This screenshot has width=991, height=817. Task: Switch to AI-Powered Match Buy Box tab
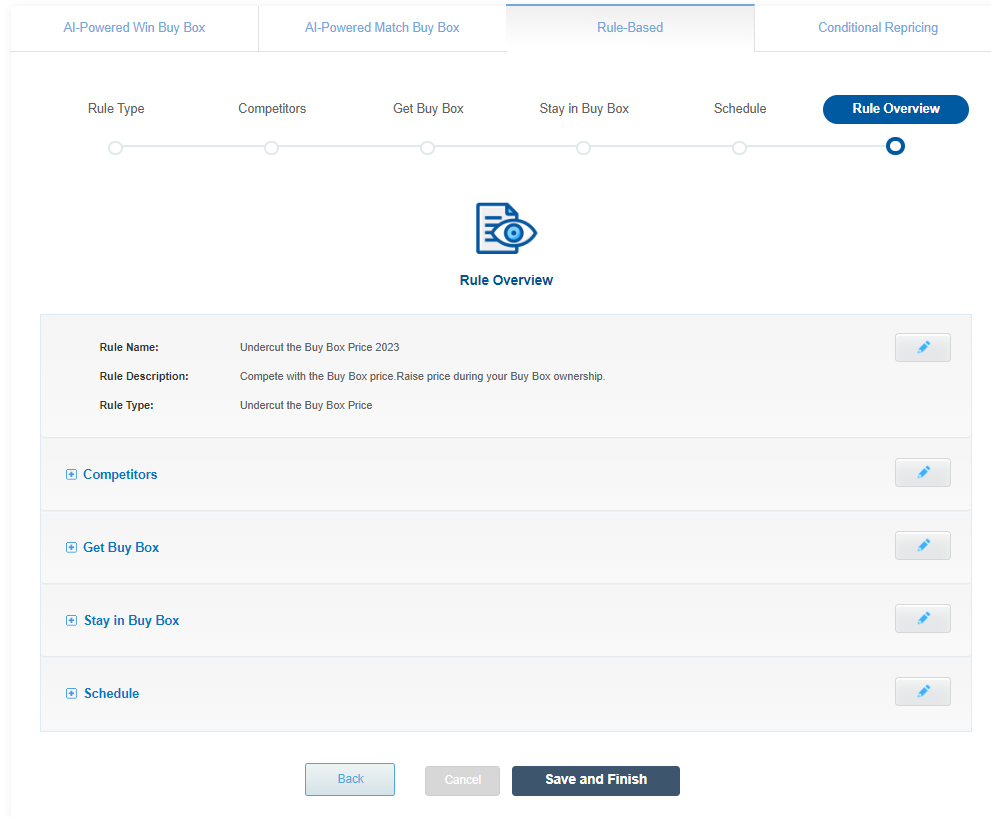click(x=382, y=28)
